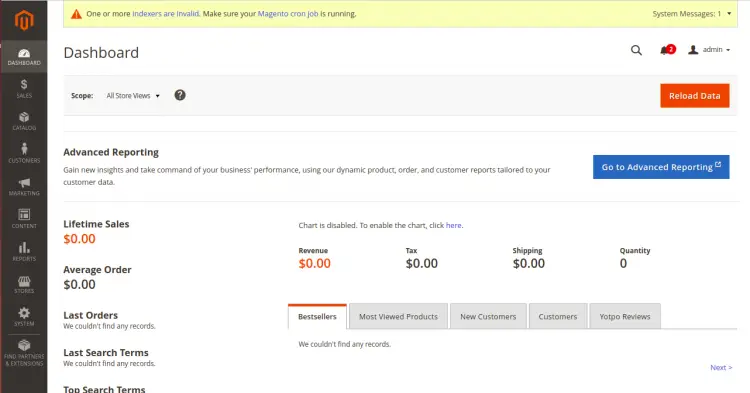Viewport: 750px width, 393px height.
Task: Click the Next > link
Action: 721,368
